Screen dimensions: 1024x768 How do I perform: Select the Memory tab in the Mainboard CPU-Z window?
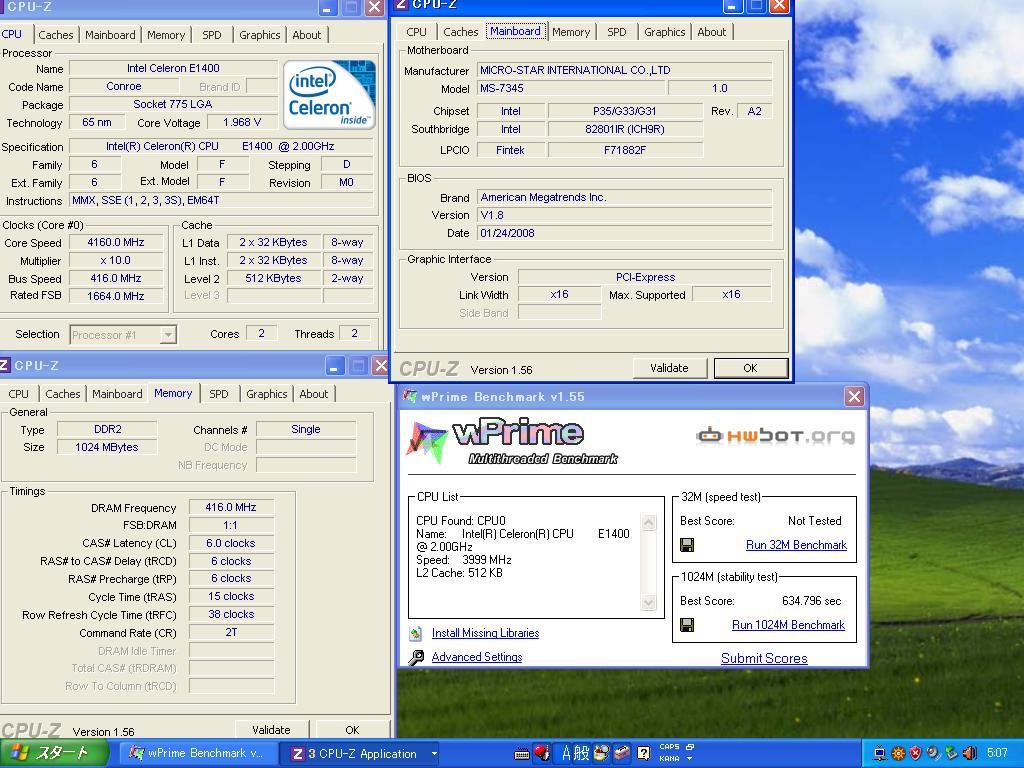[x=571, y=31]
